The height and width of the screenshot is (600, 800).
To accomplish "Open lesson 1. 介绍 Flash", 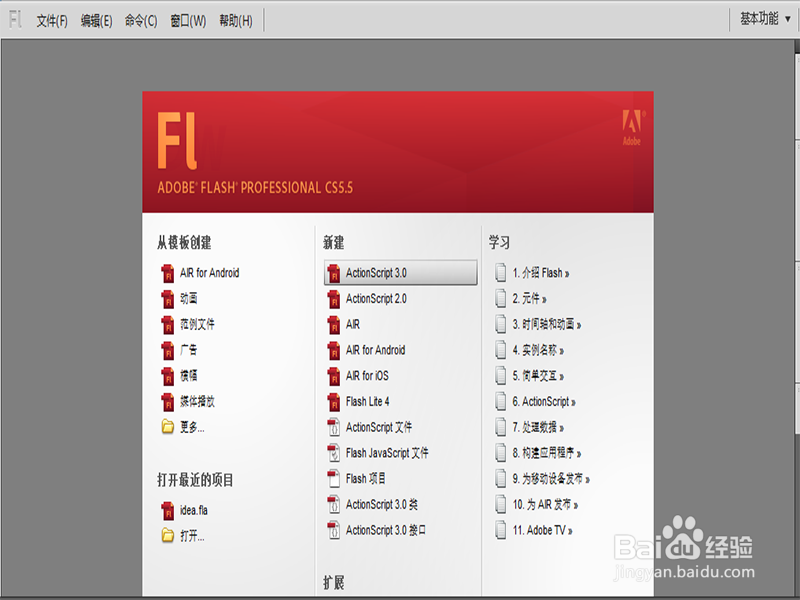I will pos(541,273).
